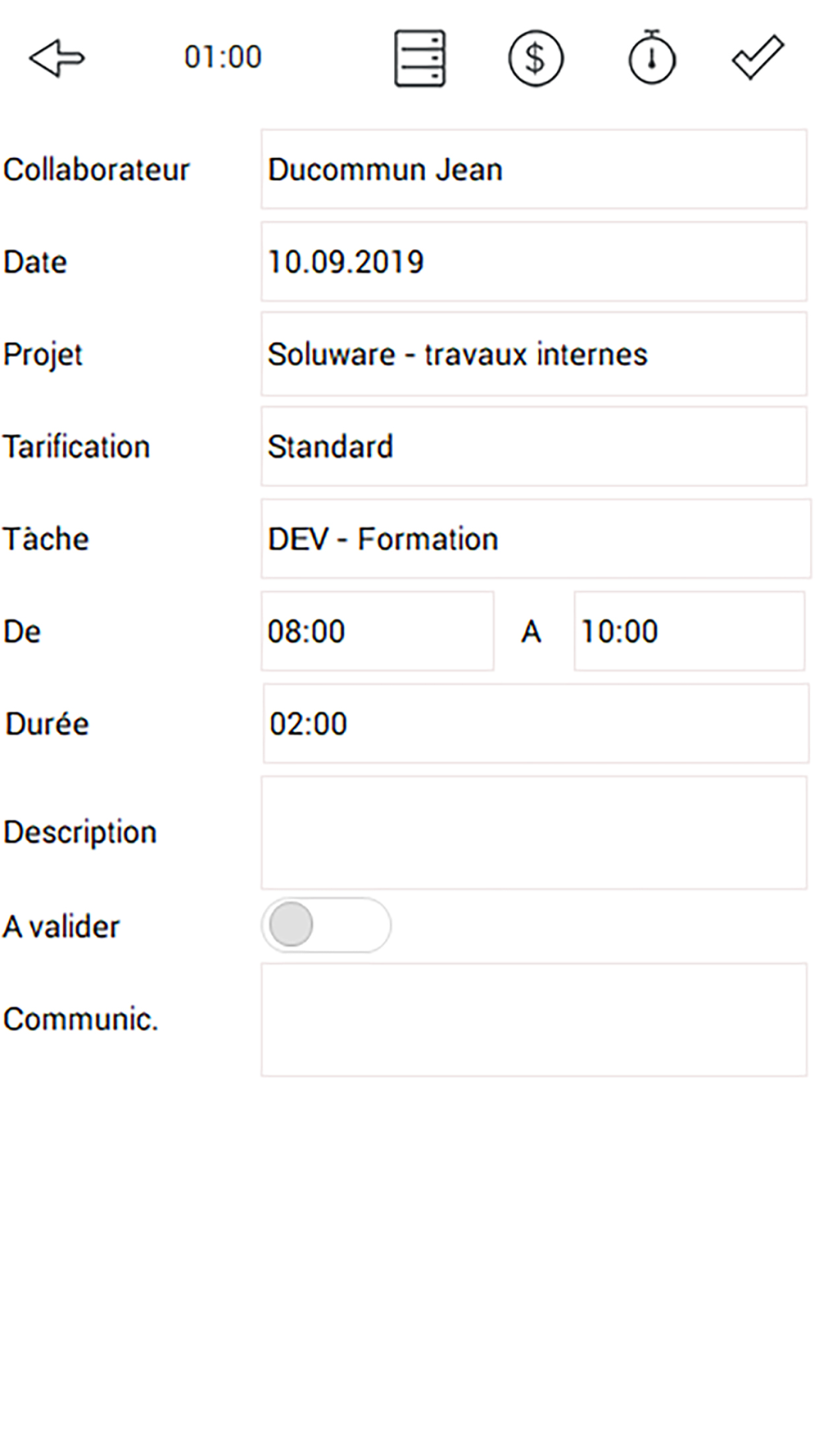This screenshot has width=819, height=1456.
Task: Focus the Description text box
Action: [534, 833]
